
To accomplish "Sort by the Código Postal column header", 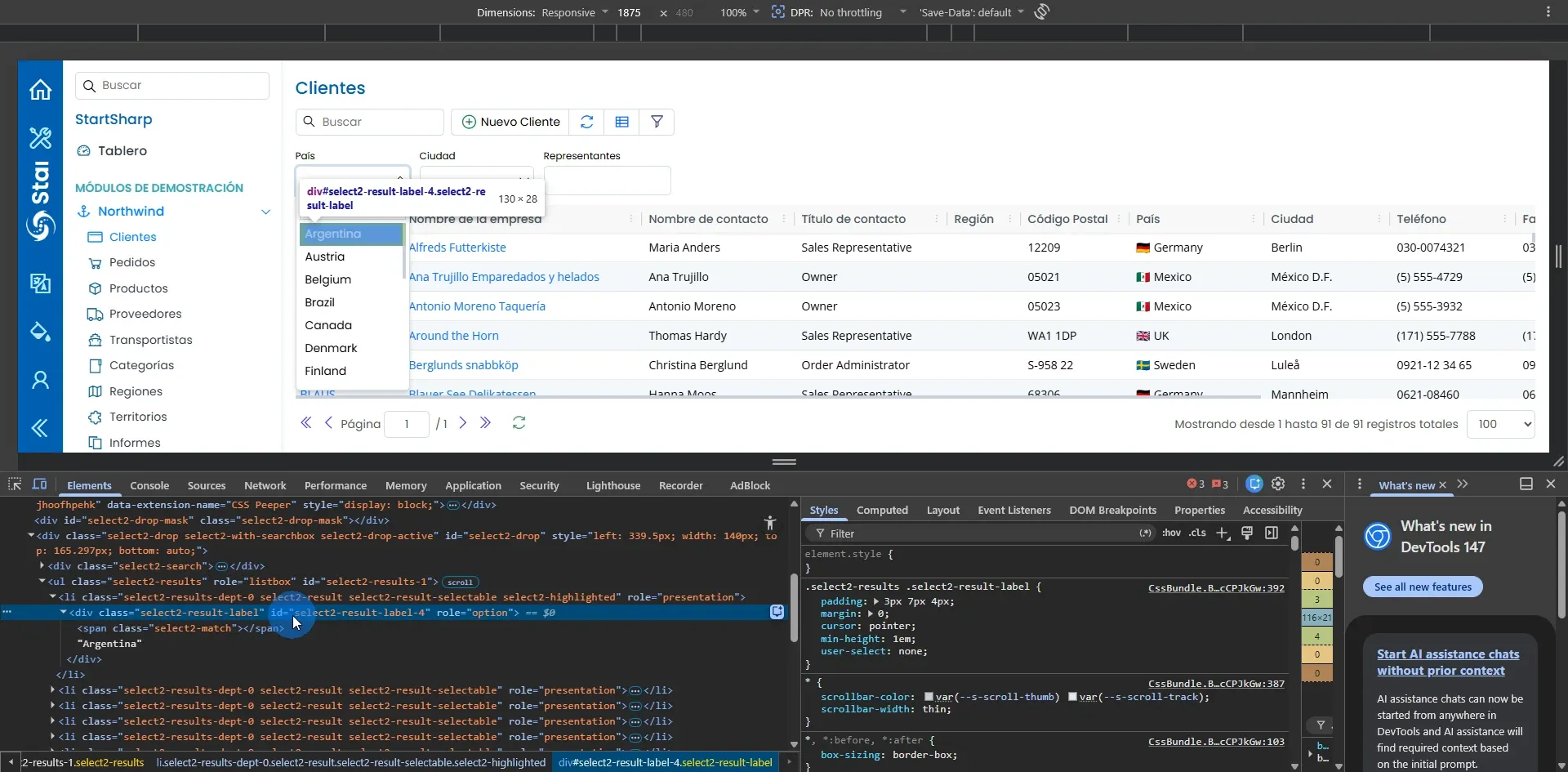I will pos(1067,219).
